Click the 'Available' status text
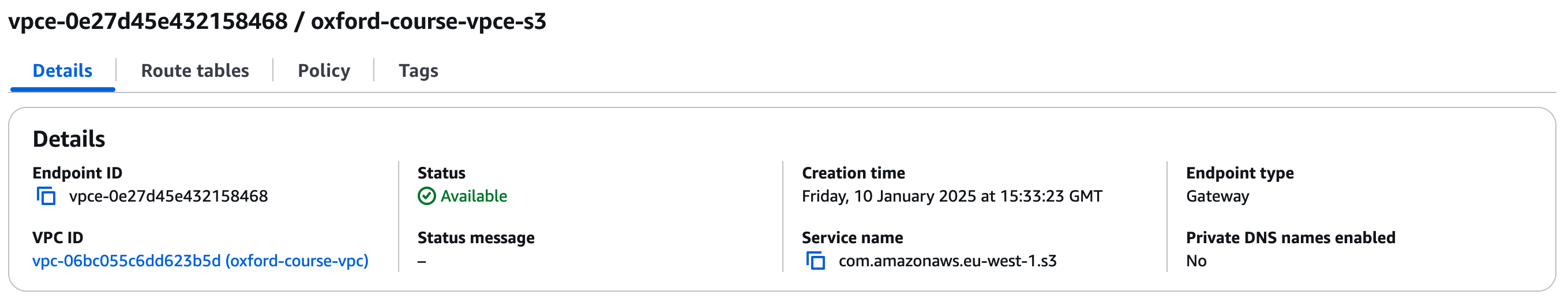 [474, 196]
